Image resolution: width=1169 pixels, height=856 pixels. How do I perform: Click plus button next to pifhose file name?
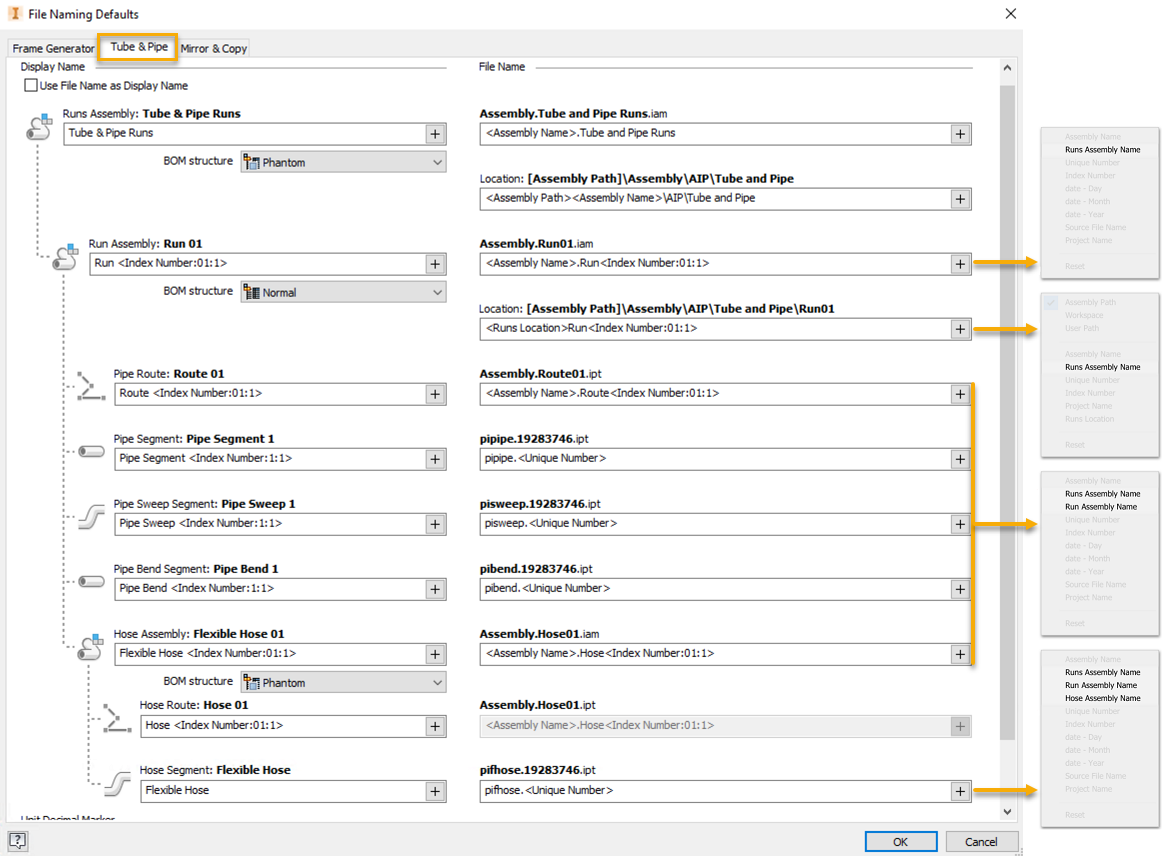click(x=960, y=791)
